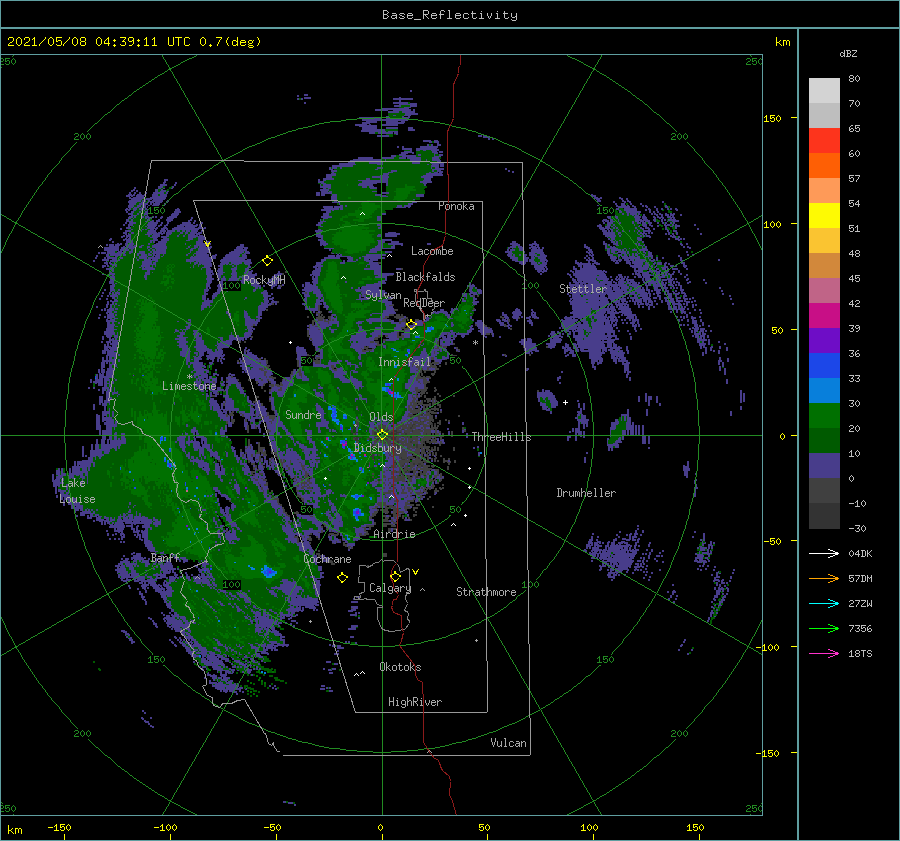The width and height of the screenshot is (900, 841).
Task: Click the yellow diamond marker inside Calgary boundary
Action: pyautogui.click(x=395, y=576)
